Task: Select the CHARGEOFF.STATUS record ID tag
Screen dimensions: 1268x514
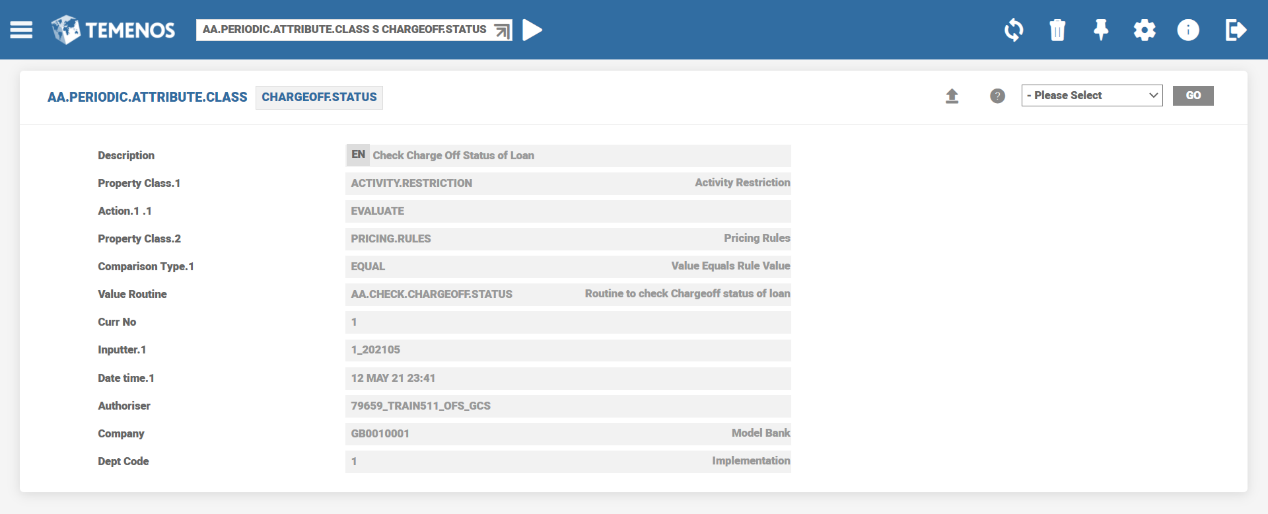Action: [319, 97]
